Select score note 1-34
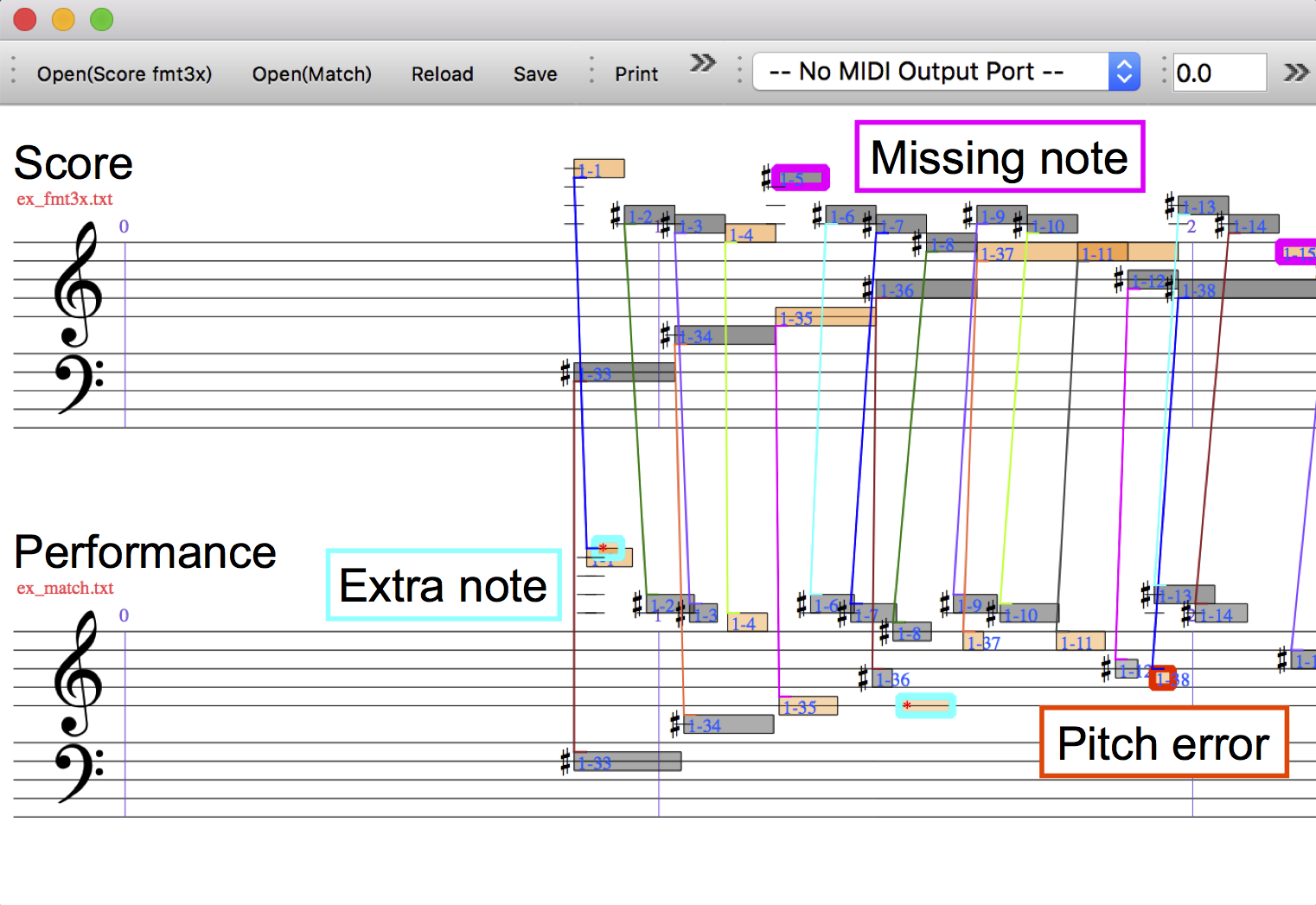Viewport: 1316px width, 905px height. [x=725, y=335]
